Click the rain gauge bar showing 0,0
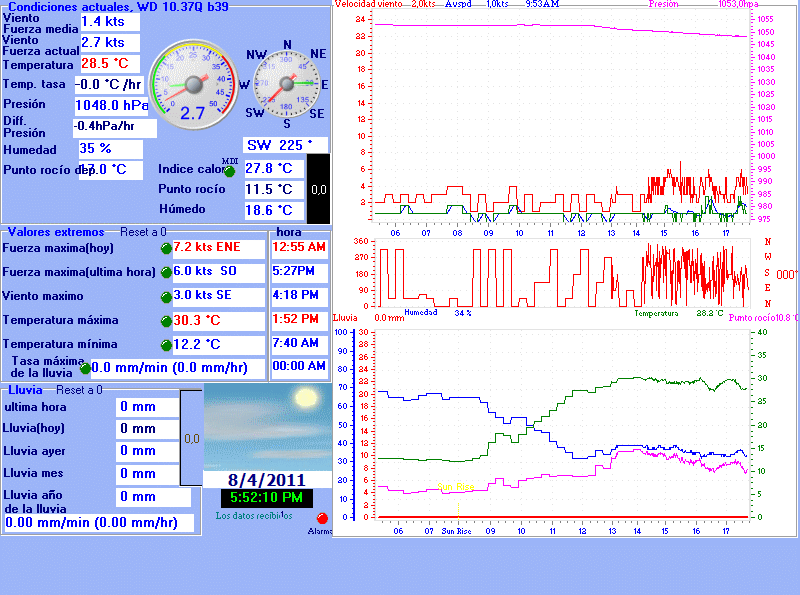Screen dimensions: 800x595 click(x=191, y=437)
